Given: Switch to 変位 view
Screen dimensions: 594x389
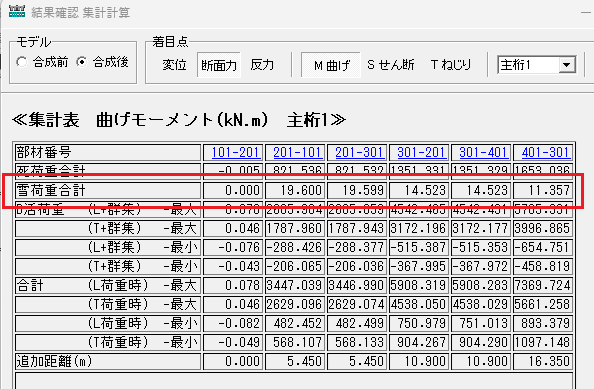Looking at the screenshot, I should [174, 65].
